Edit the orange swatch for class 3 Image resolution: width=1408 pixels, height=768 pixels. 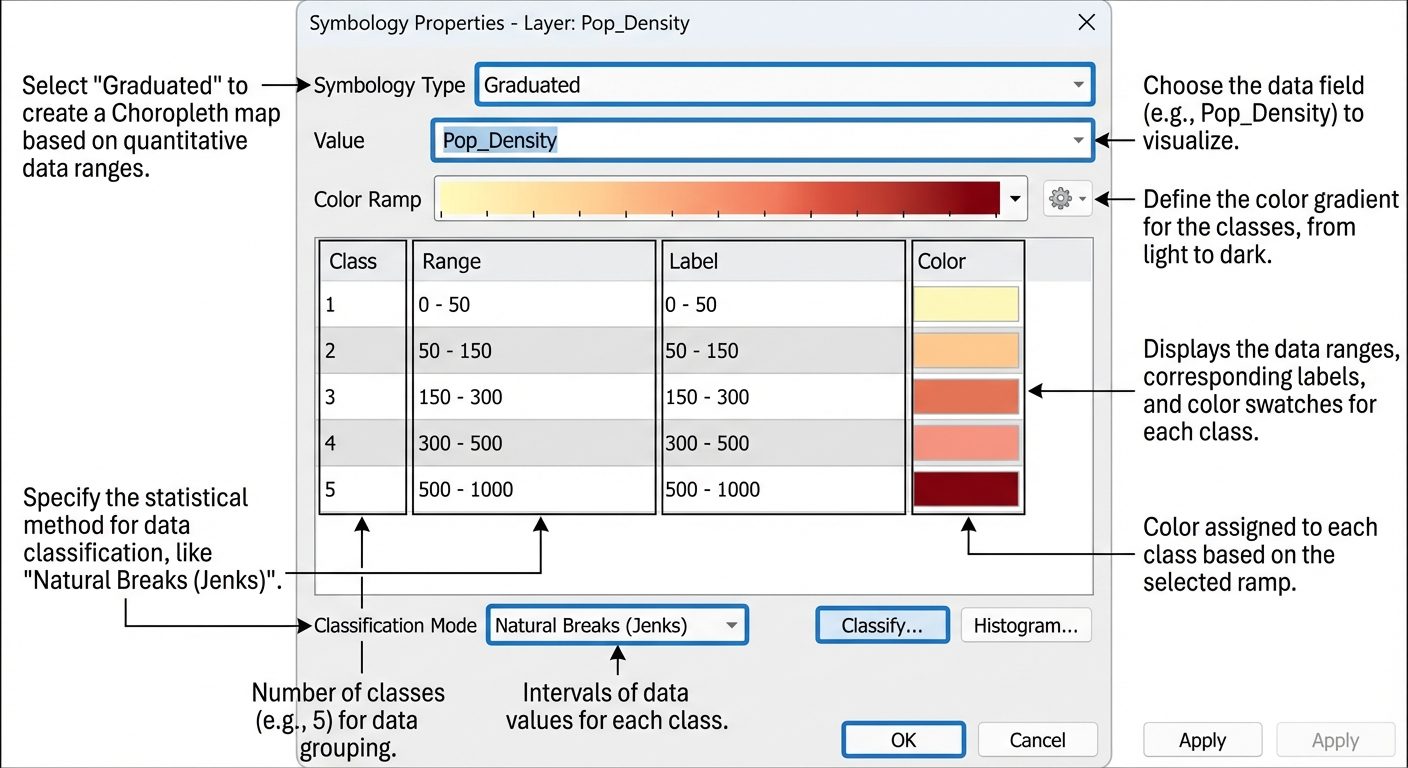pyautogui.click(x=966, y=396)
